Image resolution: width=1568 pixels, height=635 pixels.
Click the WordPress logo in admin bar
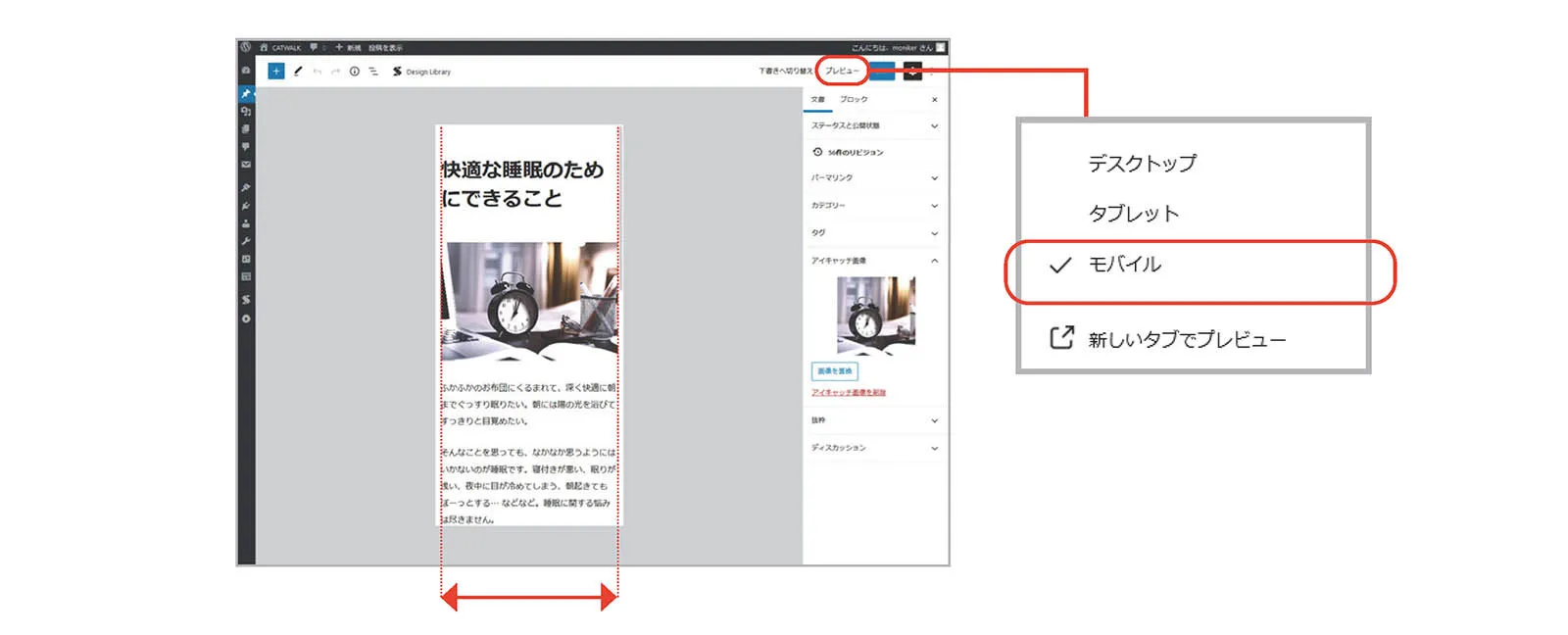click(x=246, y=47)
